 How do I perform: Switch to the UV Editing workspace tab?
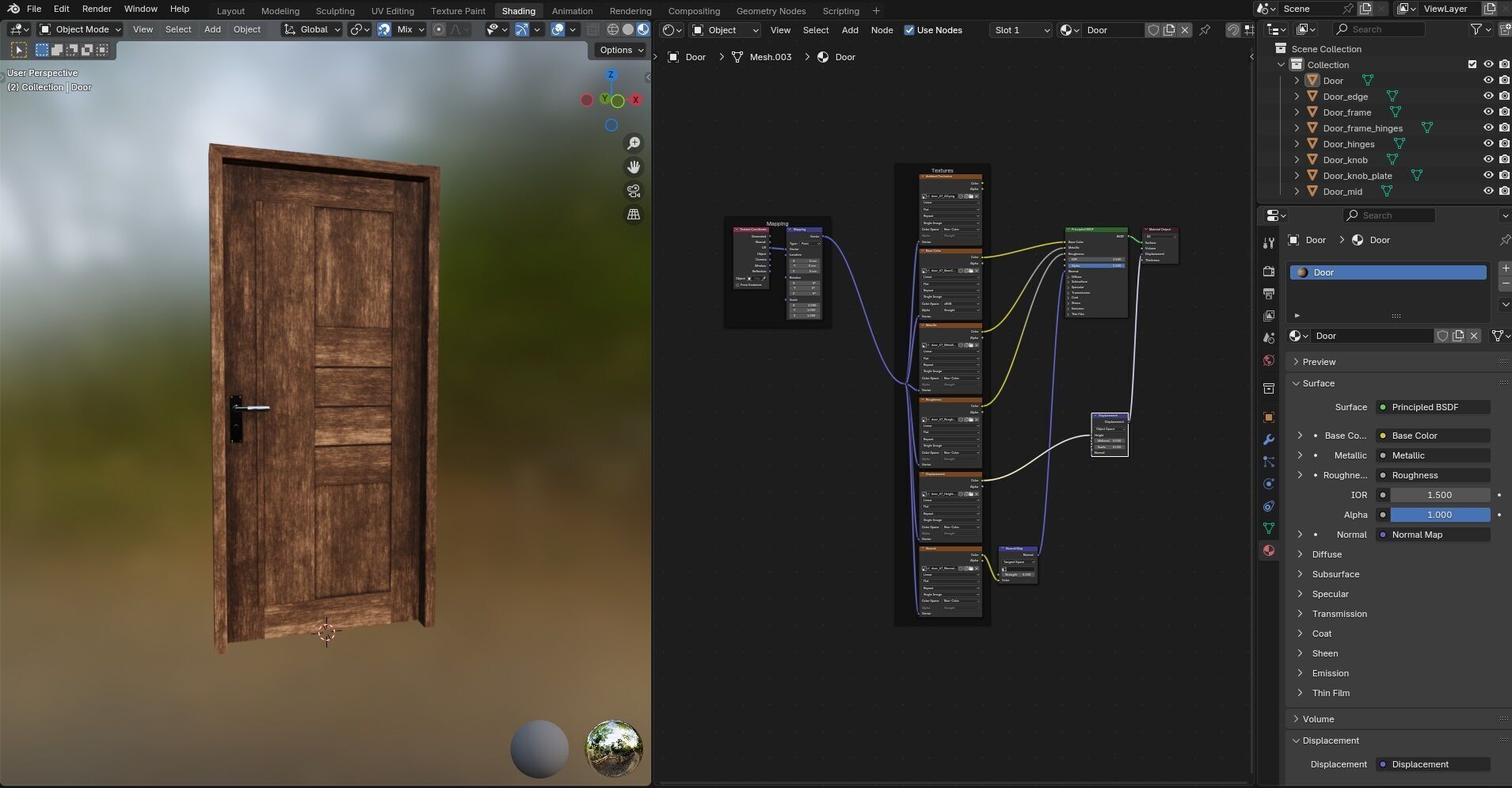(392, 11)
